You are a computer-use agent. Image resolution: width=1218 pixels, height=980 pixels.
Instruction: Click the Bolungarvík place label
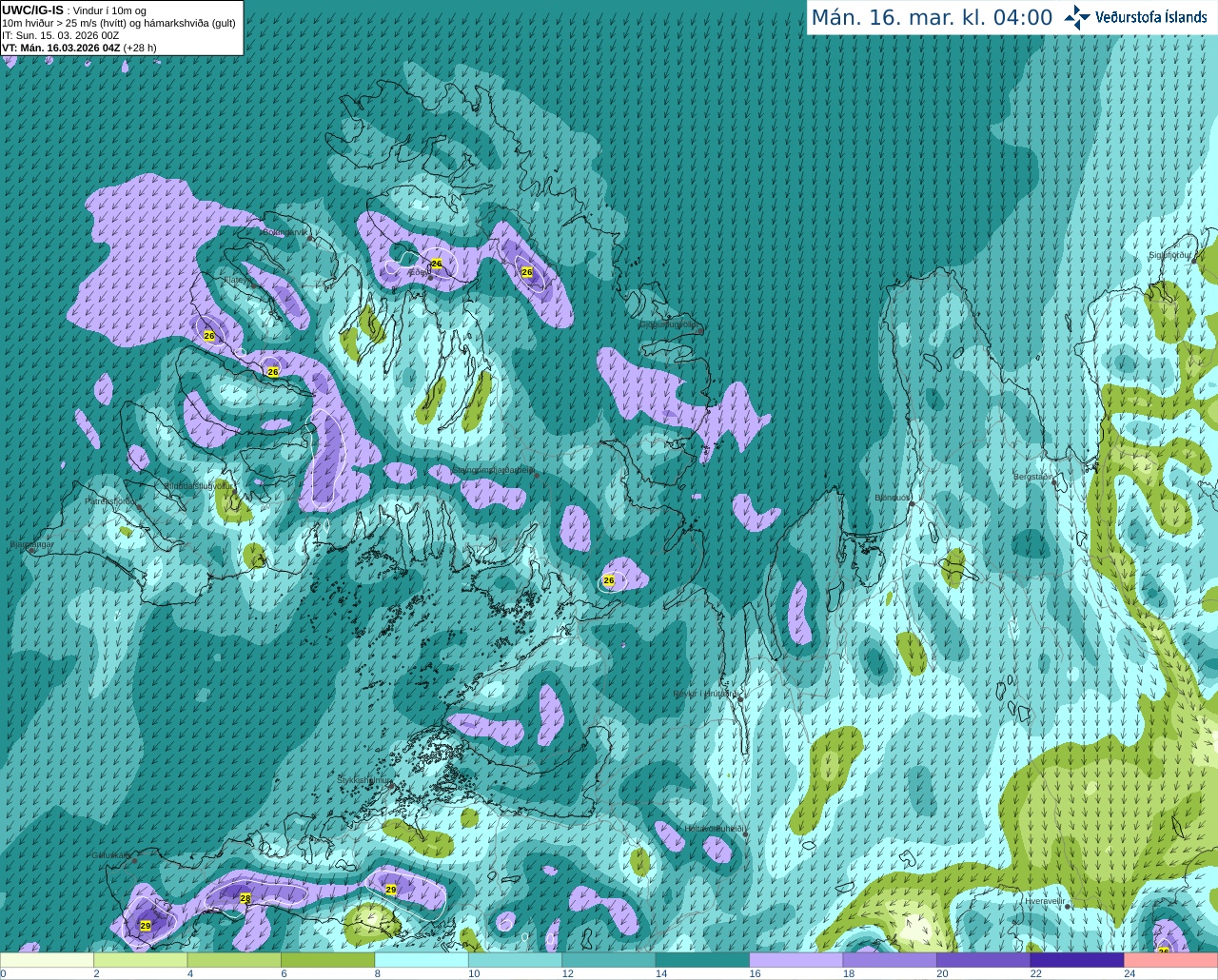284,232
